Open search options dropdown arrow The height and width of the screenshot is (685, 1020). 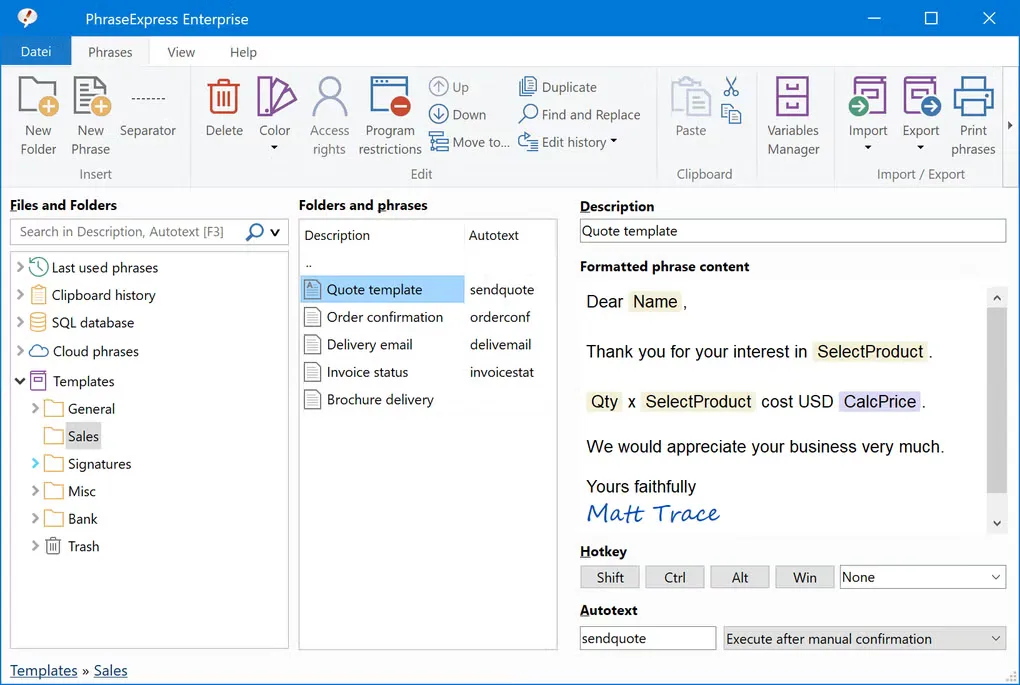click(x=275, y=232)
